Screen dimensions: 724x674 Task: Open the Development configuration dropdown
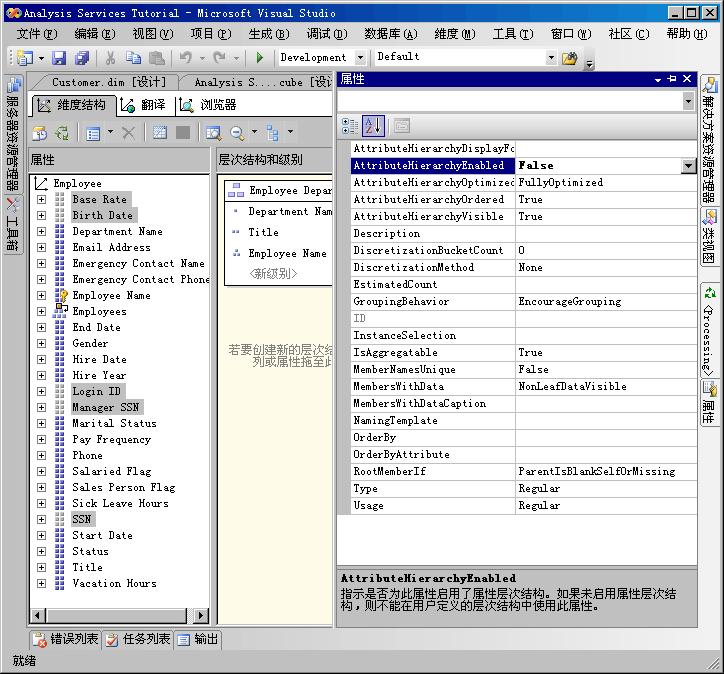click(x=361, y=58)
